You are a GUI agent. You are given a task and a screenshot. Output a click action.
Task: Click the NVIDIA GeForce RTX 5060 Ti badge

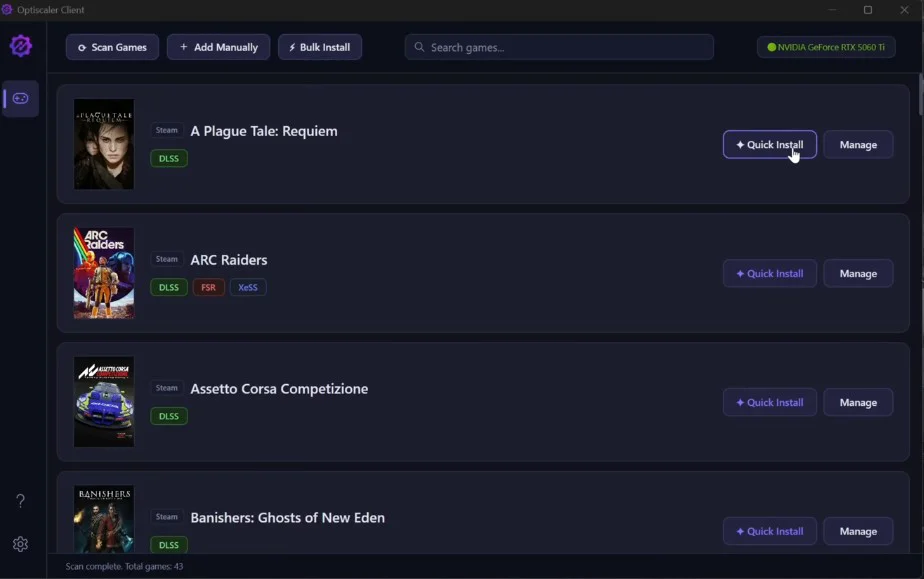826,47
